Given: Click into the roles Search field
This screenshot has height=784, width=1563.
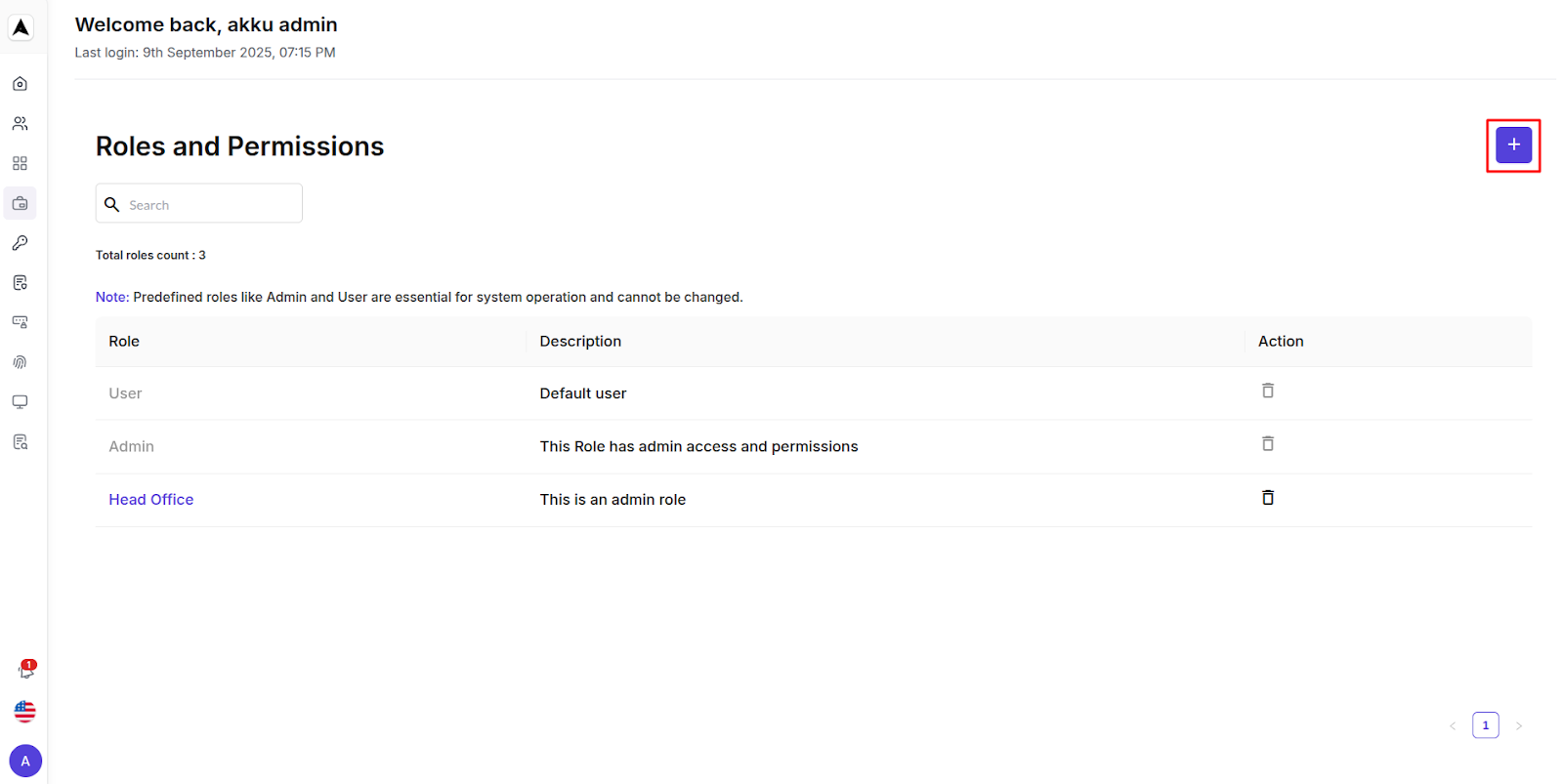Looking at the screenshot, I should pos(199,203).
